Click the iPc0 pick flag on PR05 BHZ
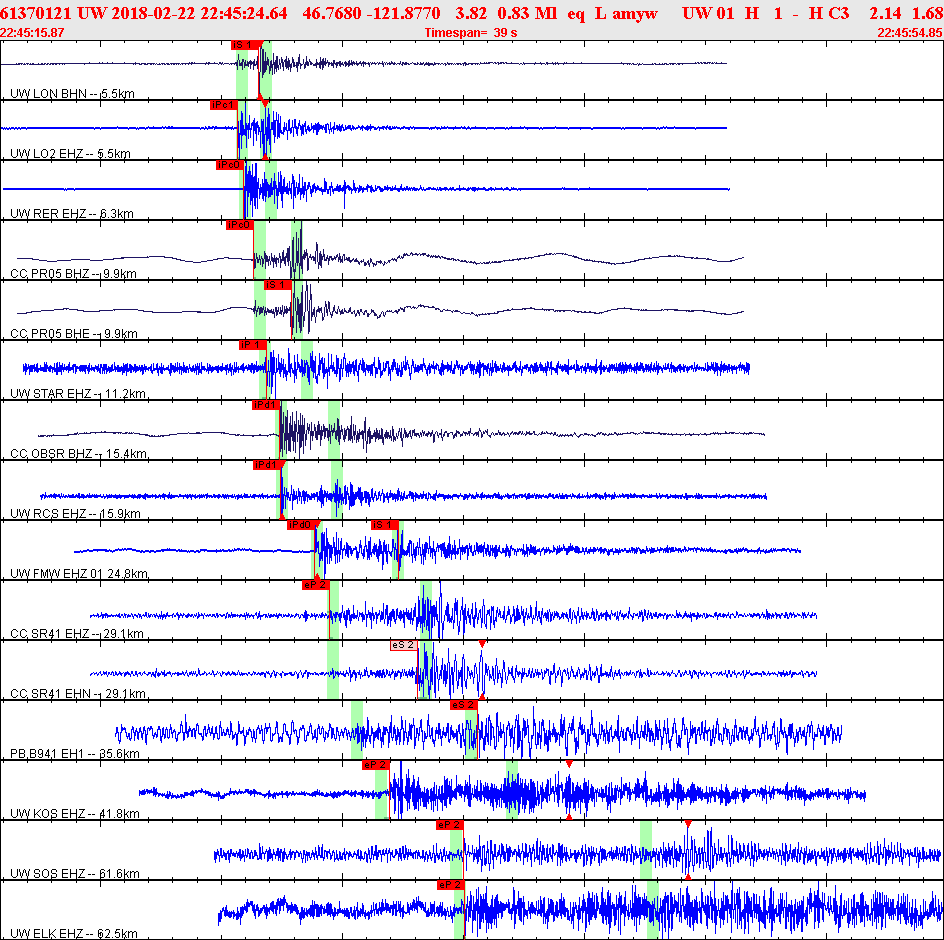Screen dimensions: 944x940 [240, 225]
